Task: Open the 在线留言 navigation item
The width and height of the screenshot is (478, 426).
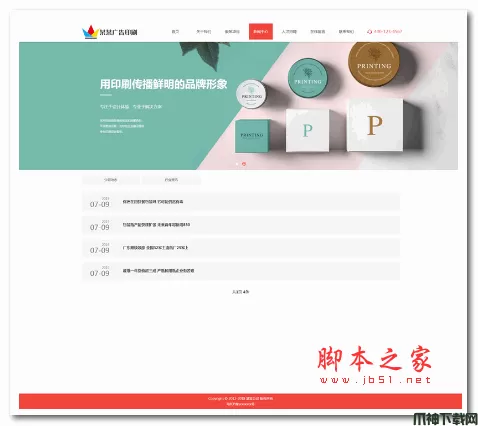Action: [318, 32]
